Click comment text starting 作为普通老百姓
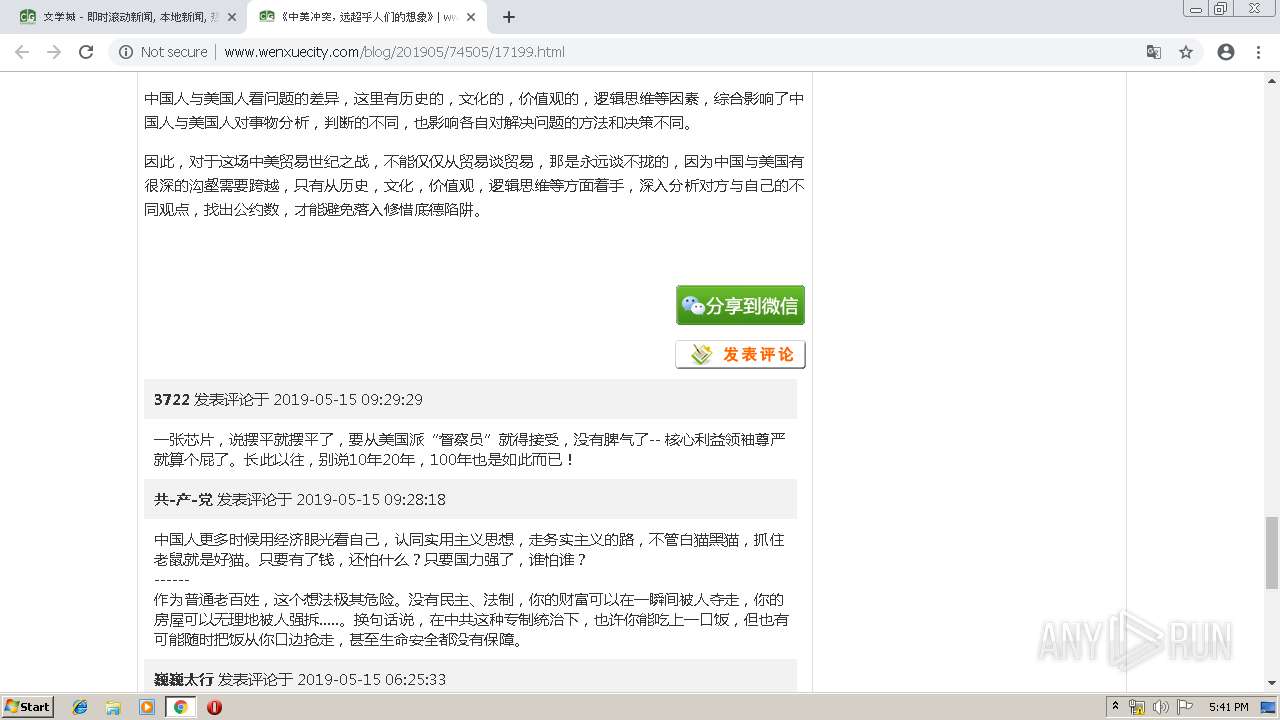1280x720 pixels. pyautogui.click(x=471, y=619)
